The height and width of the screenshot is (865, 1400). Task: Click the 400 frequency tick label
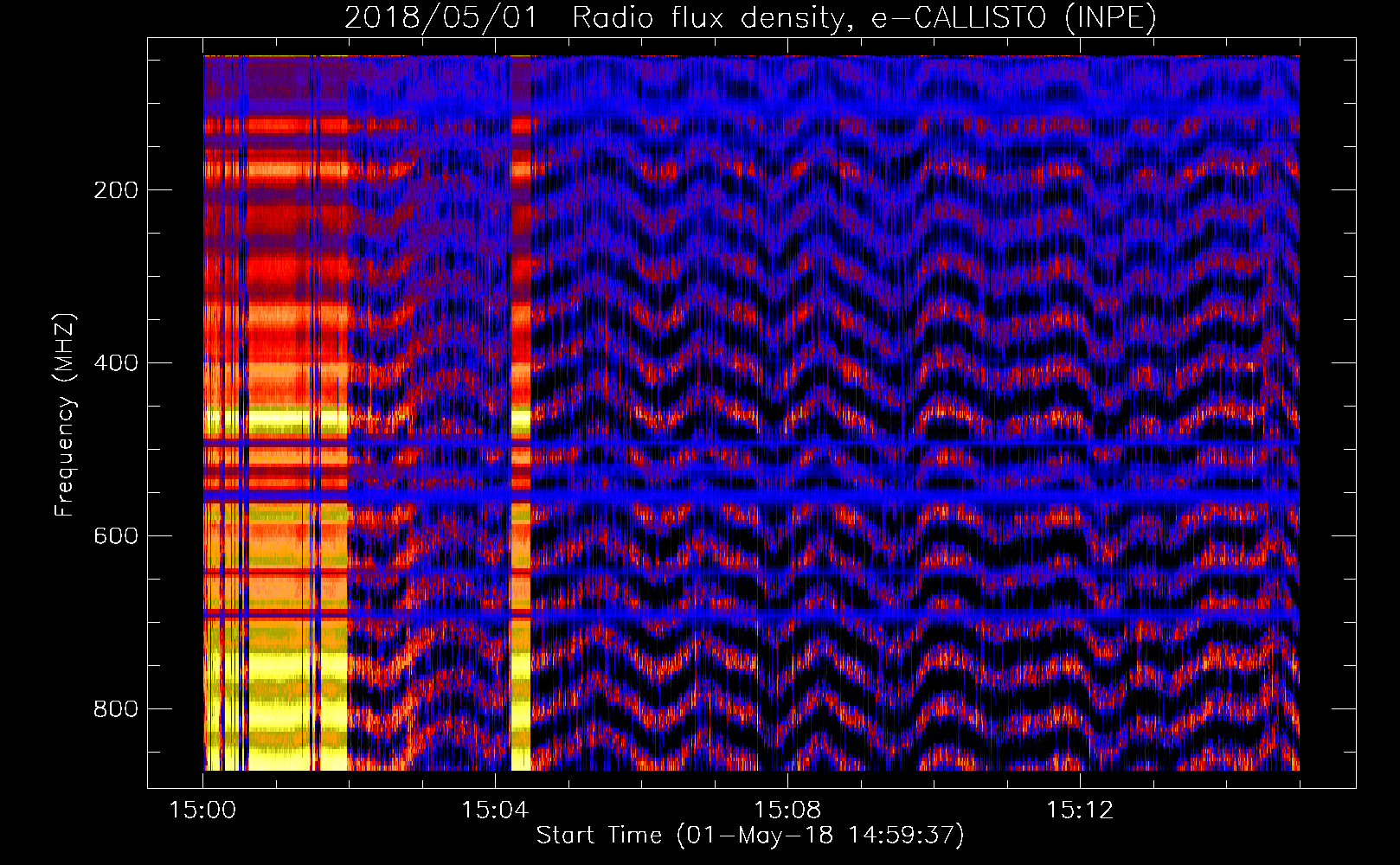[x=116, y=363]
